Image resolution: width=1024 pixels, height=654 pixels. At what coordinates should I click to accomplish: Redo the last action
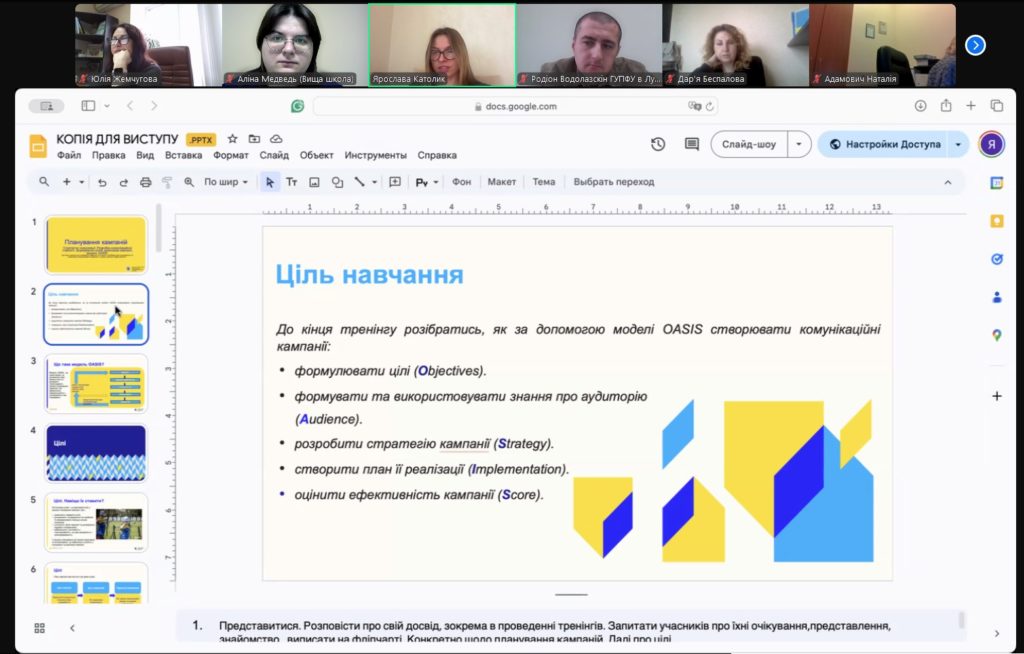(123, 182)
